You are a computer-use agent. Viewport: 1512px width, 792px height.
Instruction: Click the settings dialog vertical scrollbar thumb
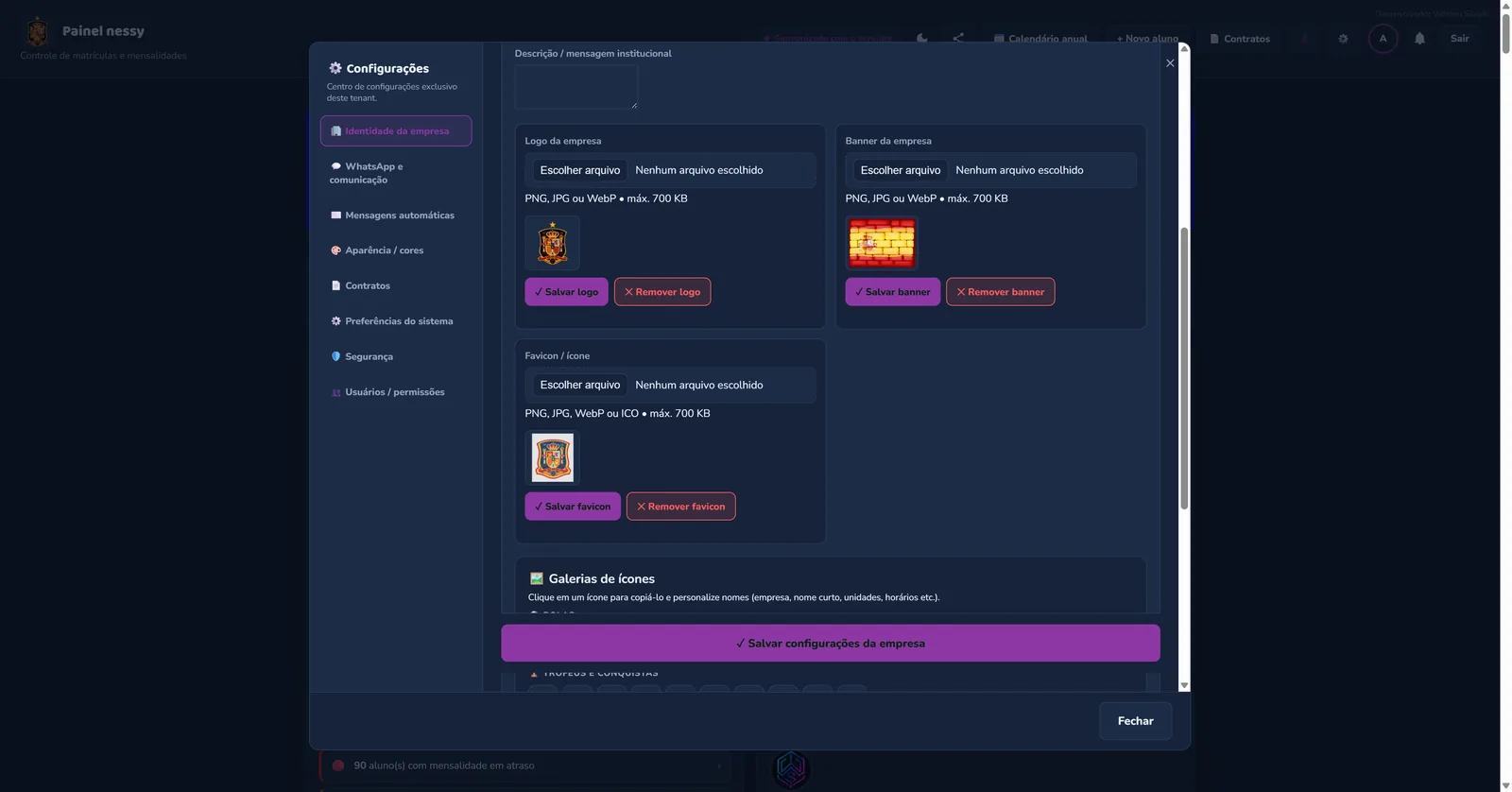(x=1184, y=369)
